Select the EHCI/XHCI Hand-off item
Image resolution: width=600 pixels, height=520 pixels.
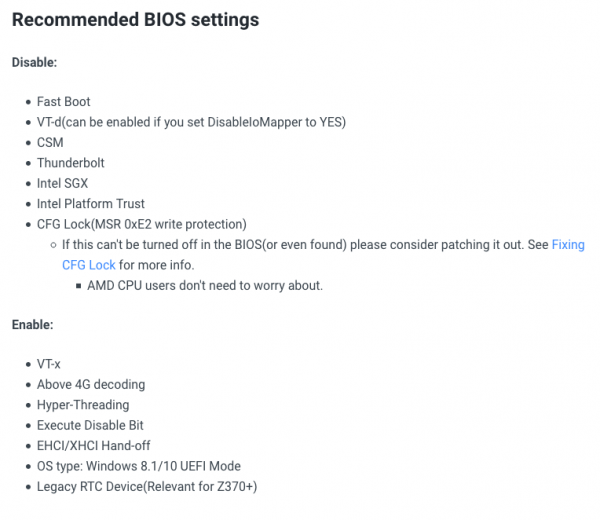click(94, 446)
